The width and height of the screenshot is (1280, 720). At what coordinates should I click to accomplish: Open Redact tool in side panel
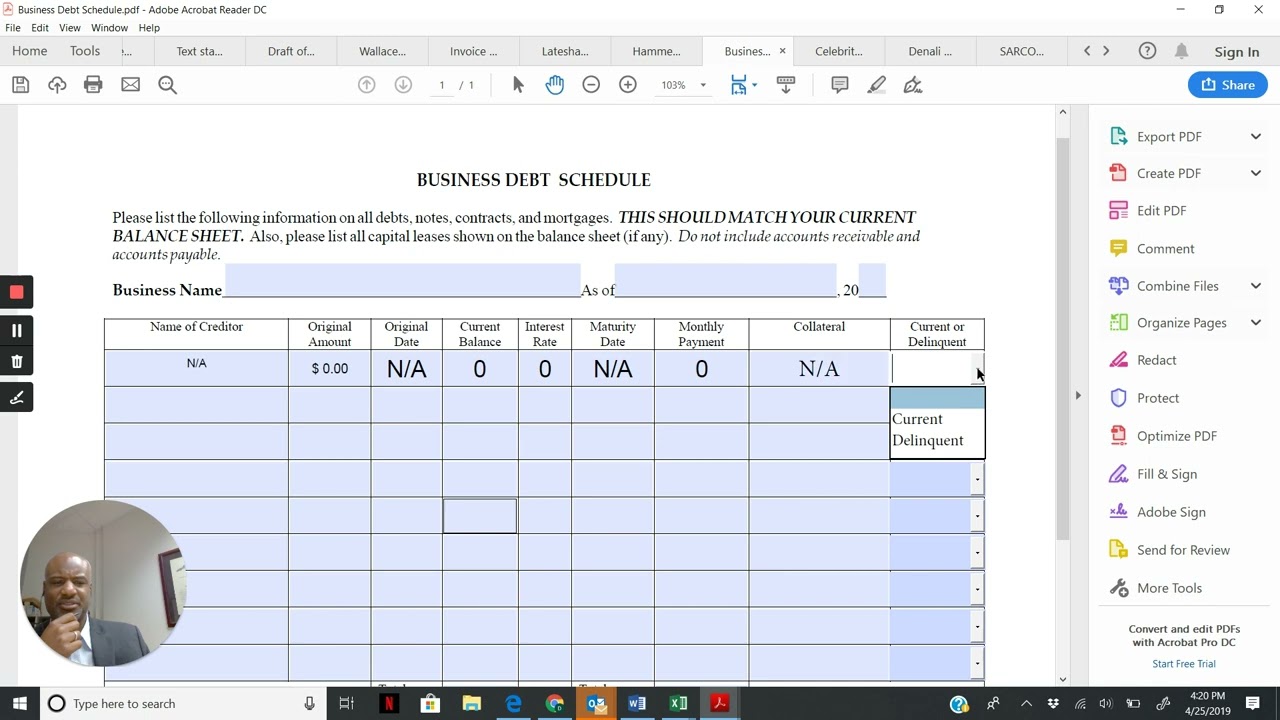point(1156,360)
